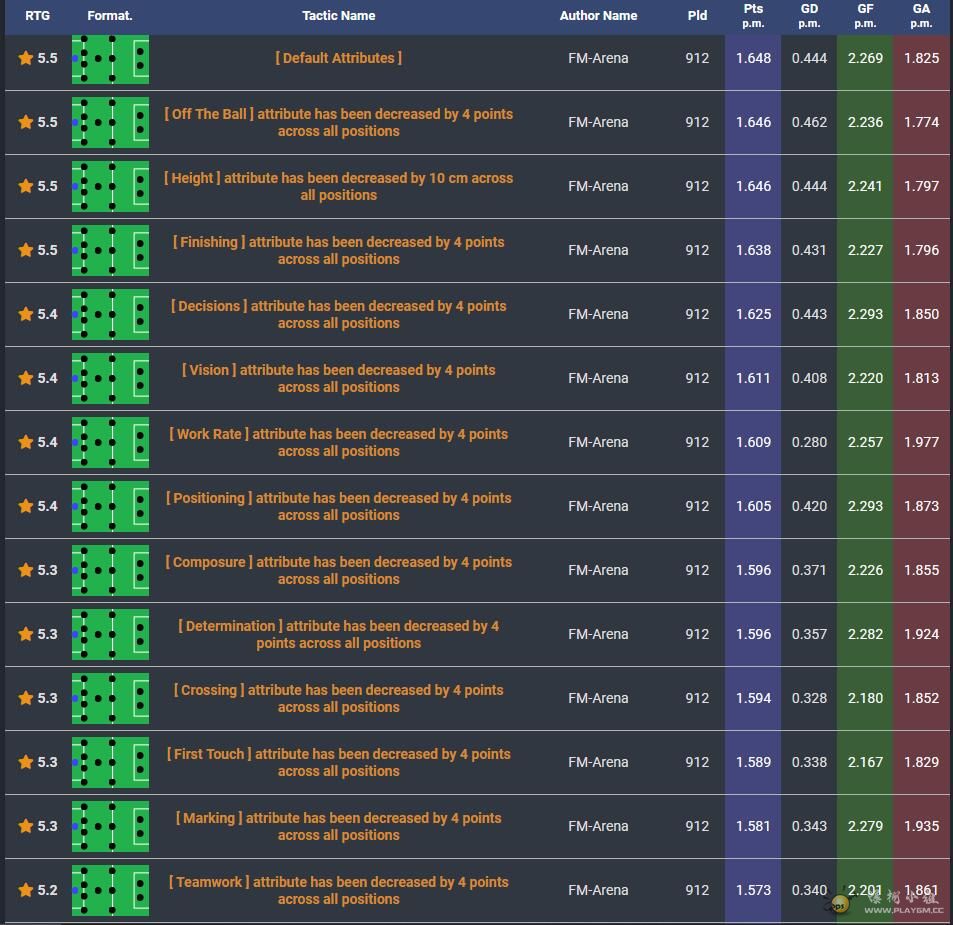
Task: Click the star icon in Decisions row
Action: [26, 314]
